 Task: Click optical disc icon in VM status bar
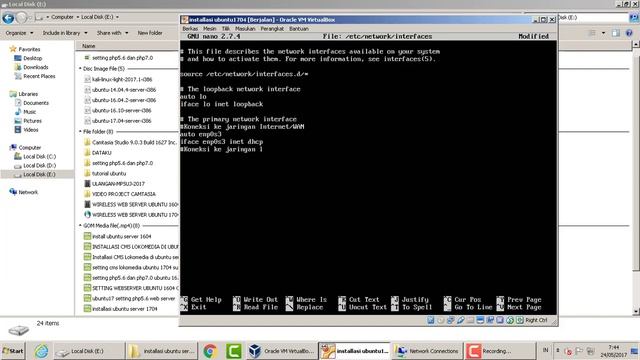point(440,320)
